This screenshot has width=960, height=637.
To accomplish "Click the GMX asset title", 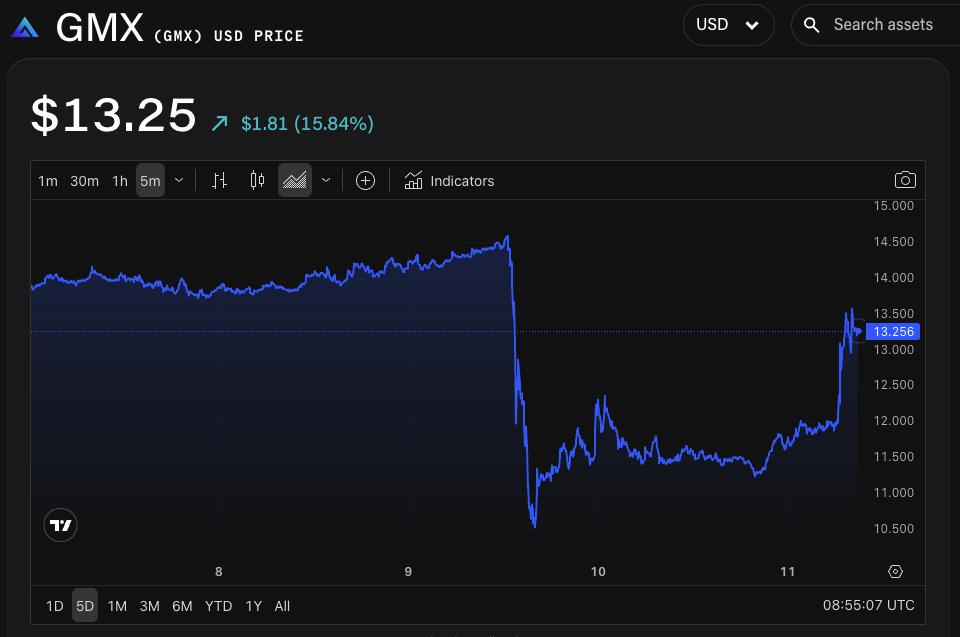I will click(x=99, y=27).
